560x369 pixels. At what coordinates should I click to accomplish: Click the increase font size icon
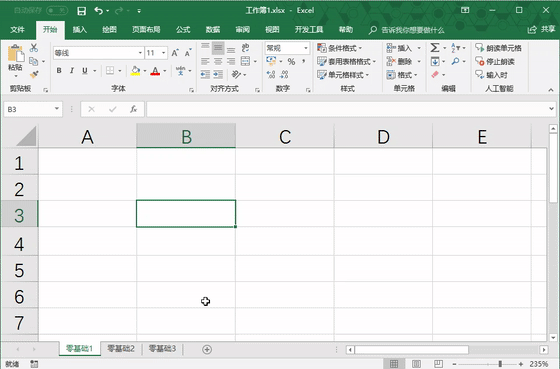(x=175, y=53)
